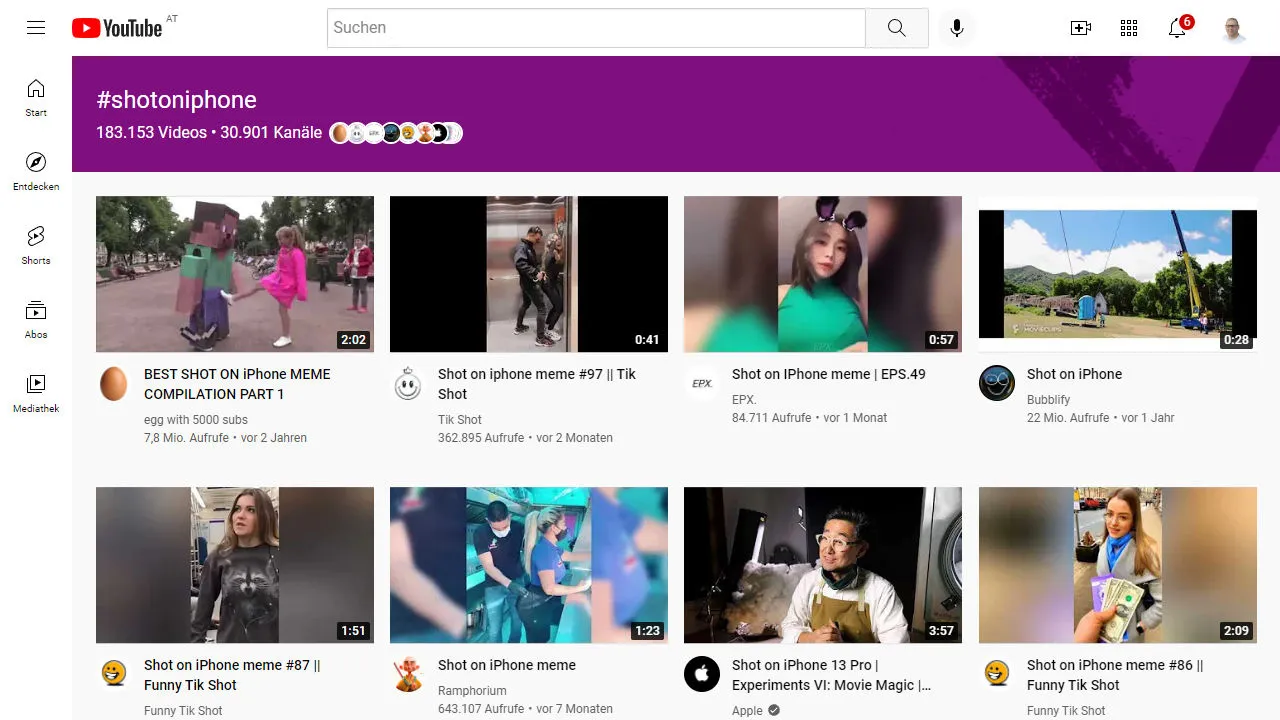Open Funny Tik Shot avatar beside meme #87
The image size is (1280, 720).
pos(114,674)
